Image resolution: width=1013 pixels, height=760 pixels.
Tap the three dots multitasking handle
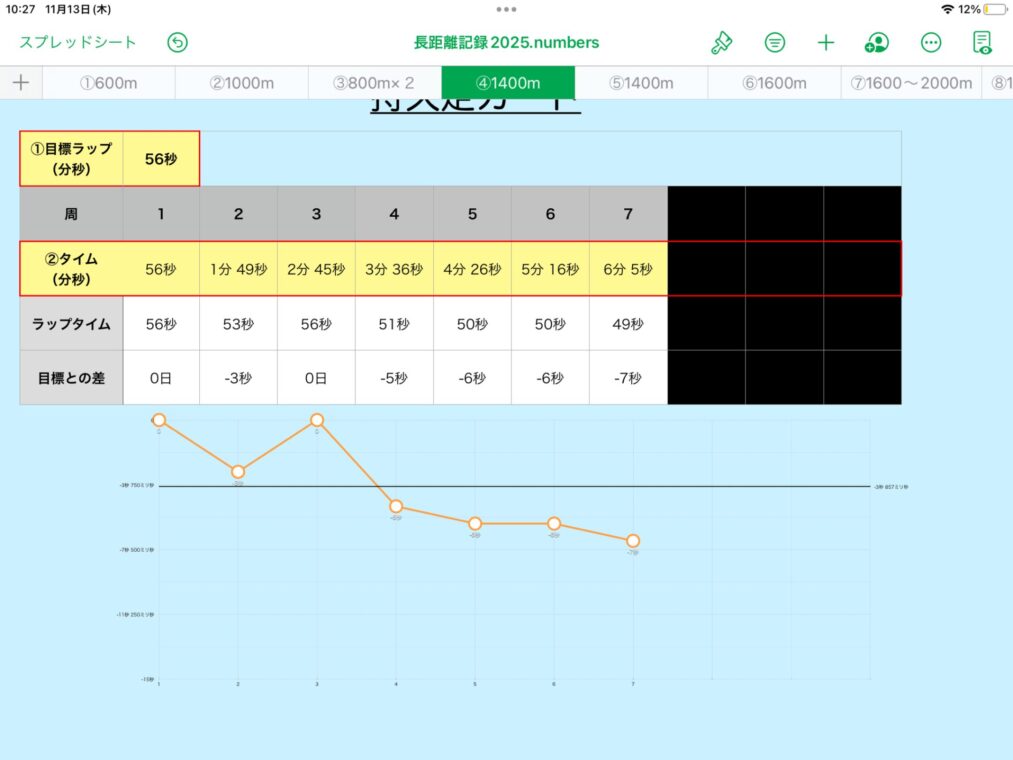point(506,9)
